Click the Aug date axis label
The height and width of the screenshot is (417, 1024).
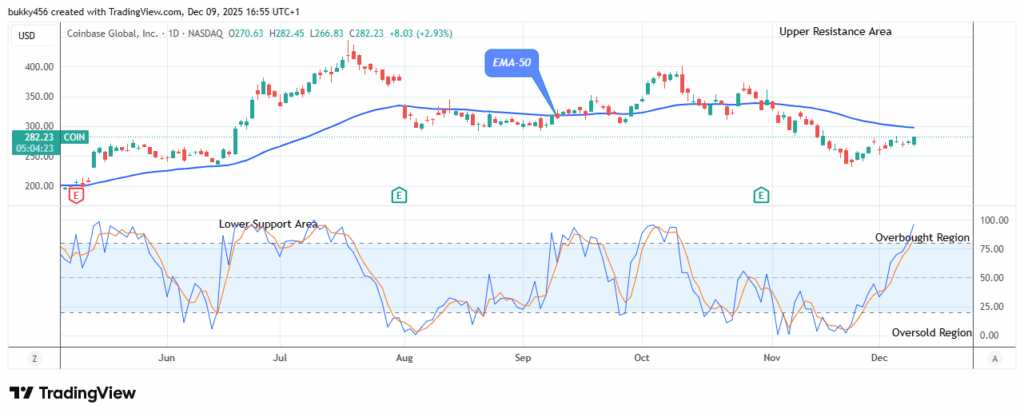point(404,358)
